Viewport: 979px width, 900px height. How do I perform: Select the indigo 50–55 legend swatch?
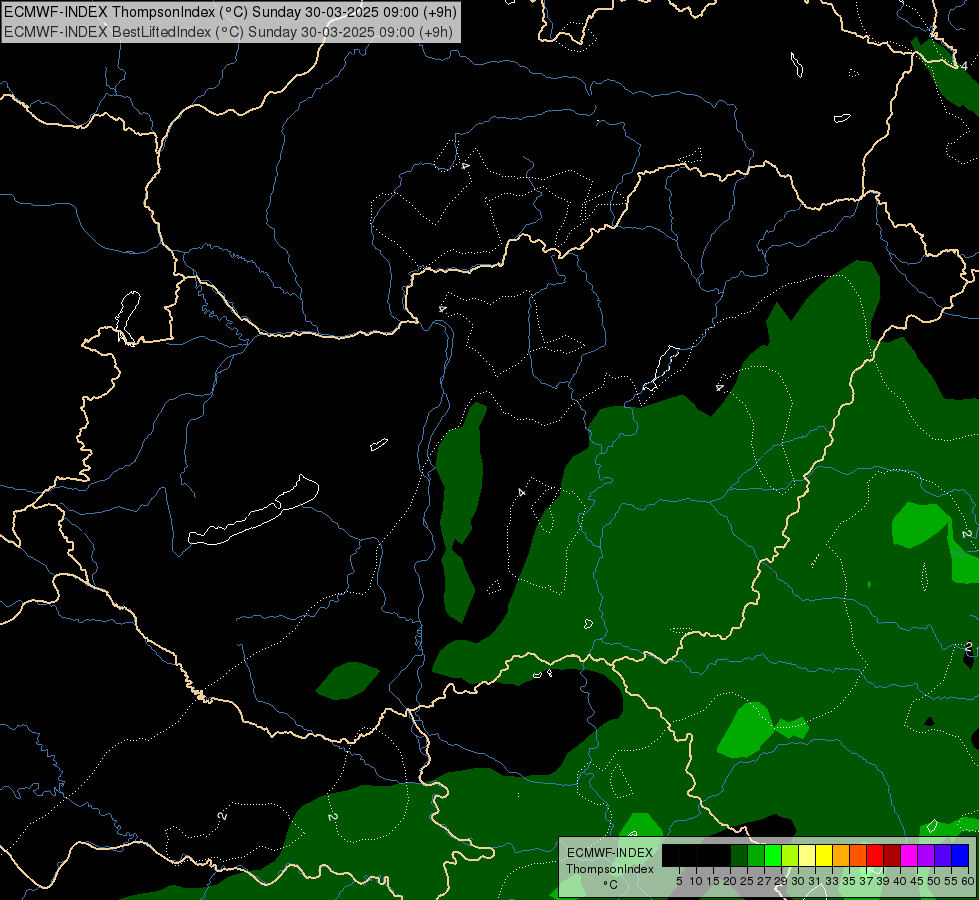click(943, 855)
